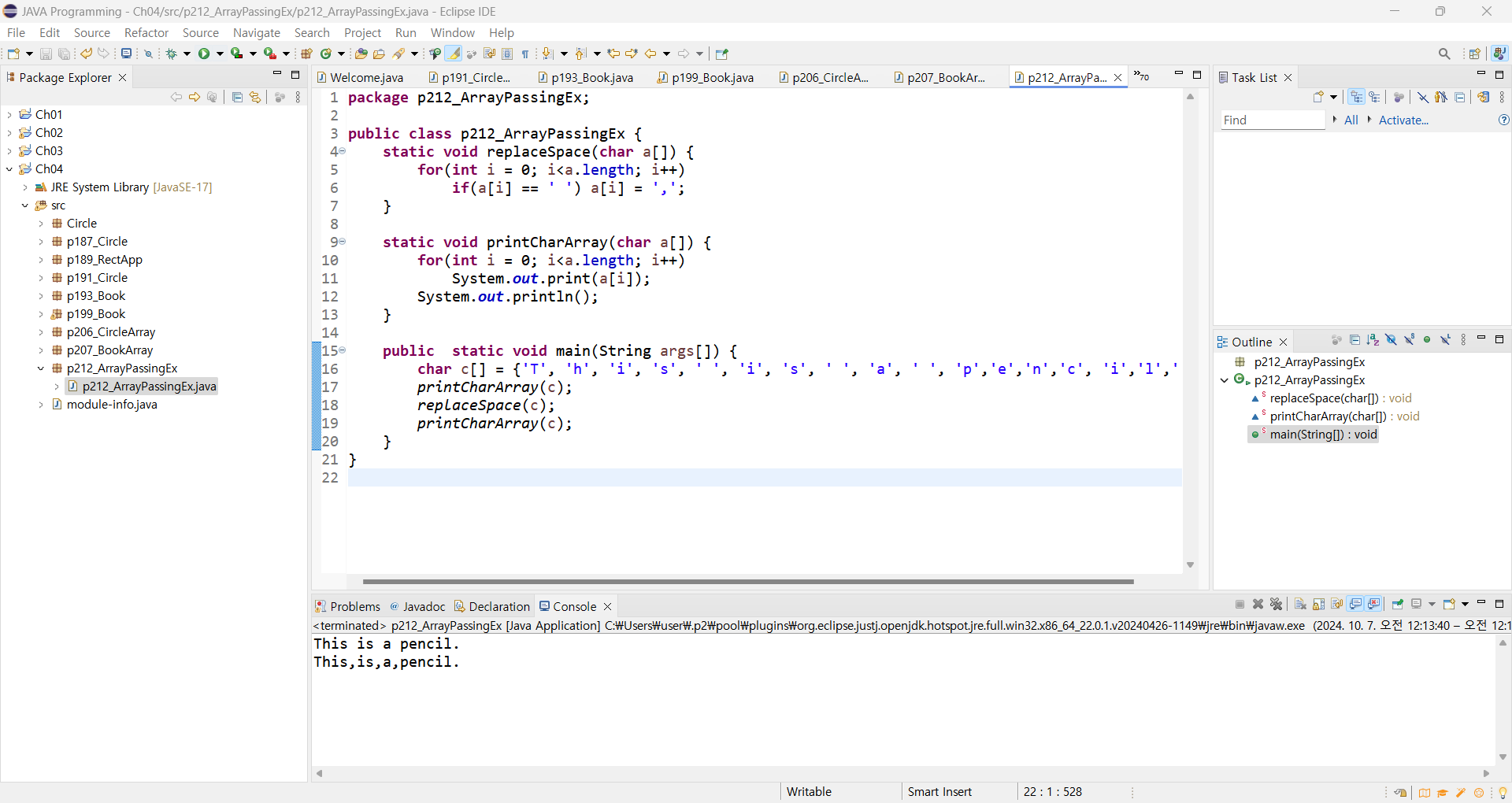
Task: Collapse the p212_ArrayPassingEx package
Action: [41, 368]
